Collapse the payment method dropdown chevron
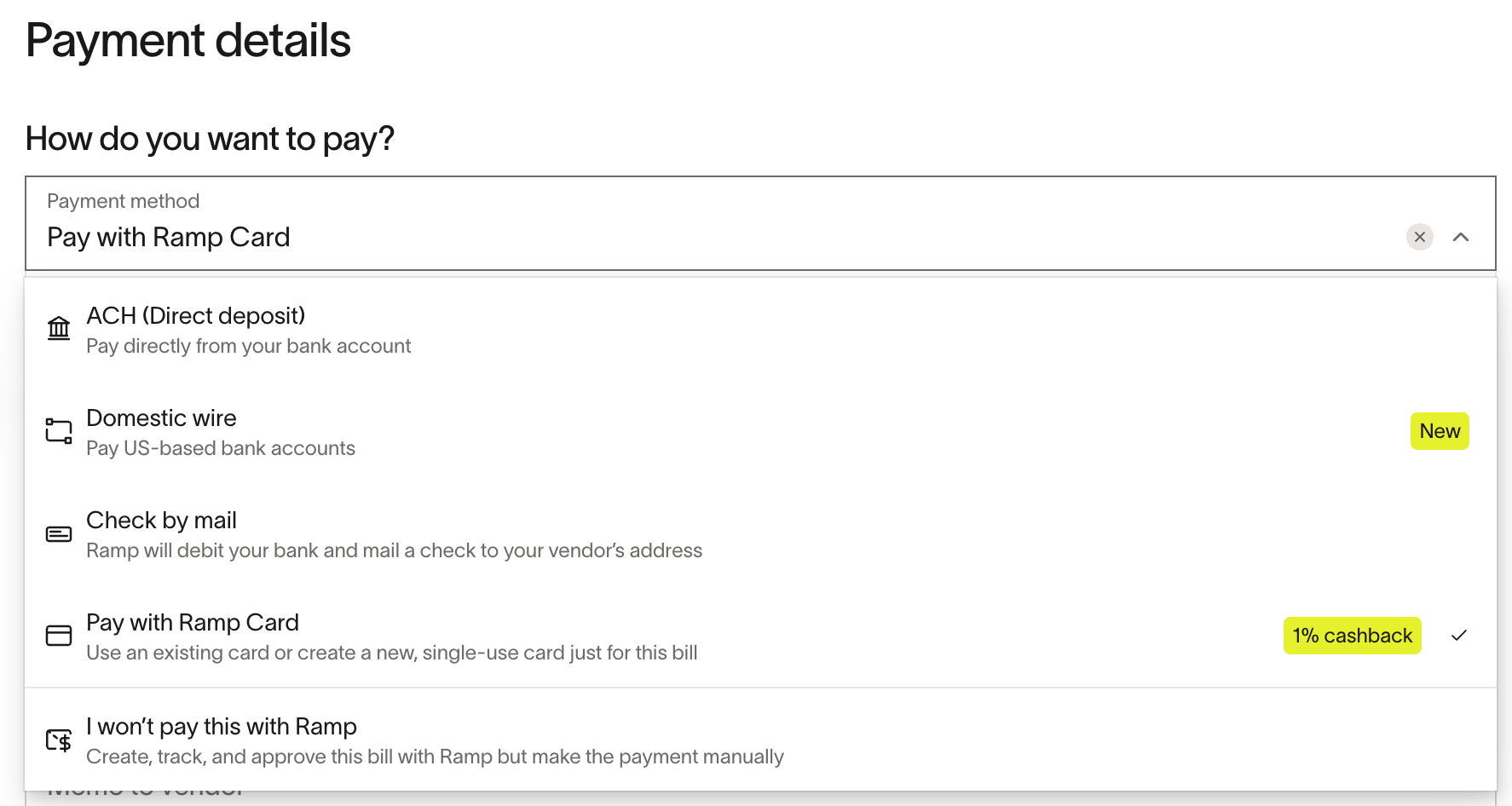Viewport: 1512px width, 806px height. [x=1461, y=237]
